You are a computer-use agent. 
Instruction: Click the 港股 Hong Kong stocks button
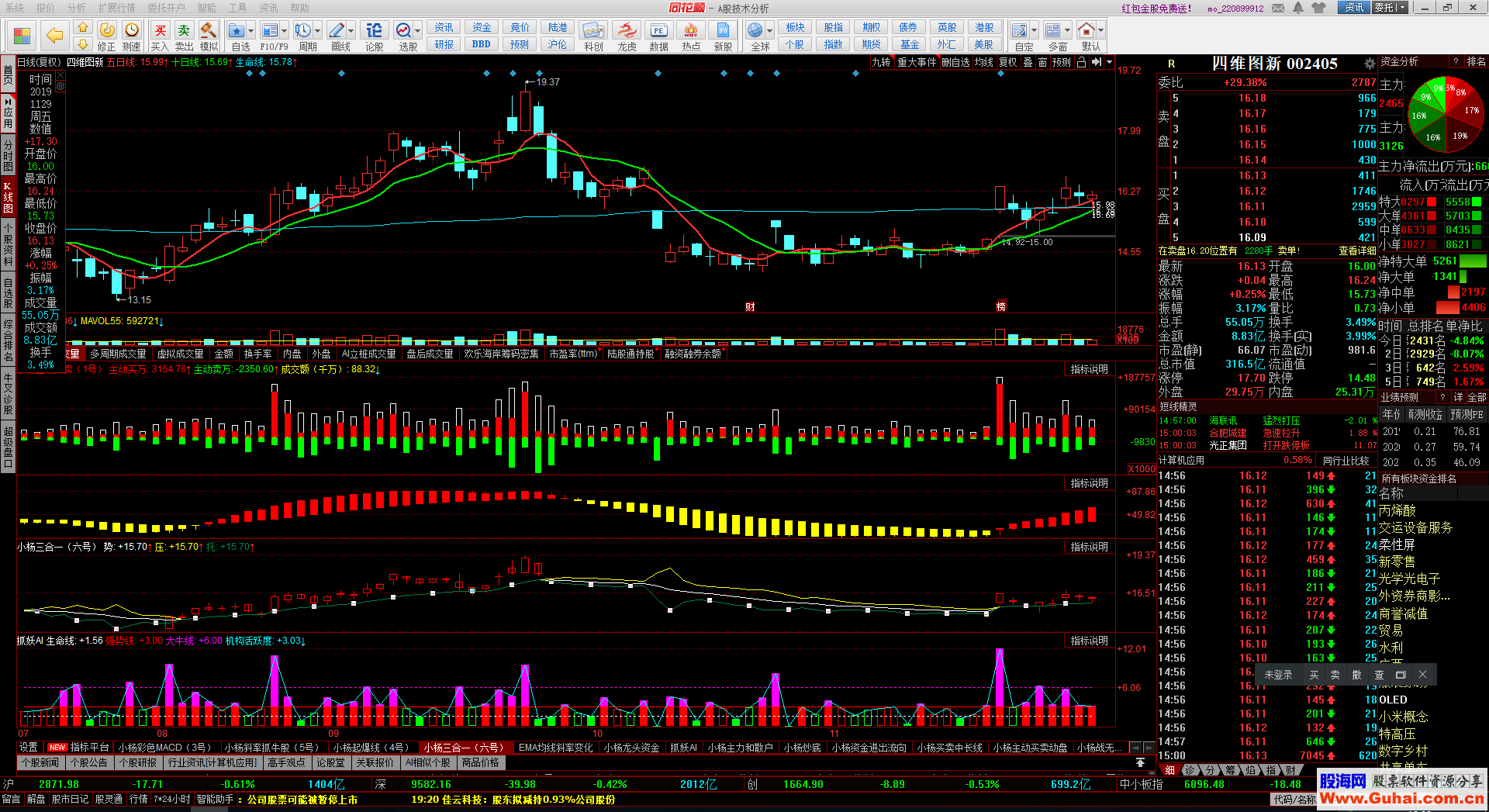pos(984,28)
